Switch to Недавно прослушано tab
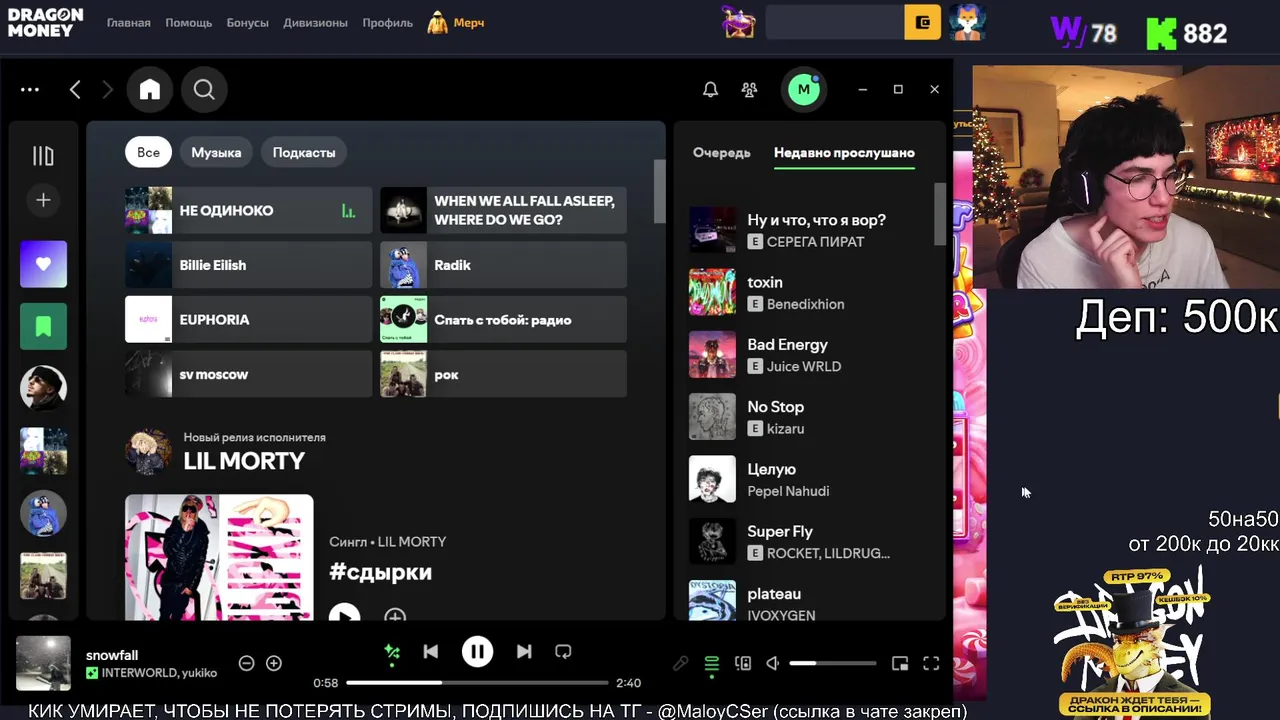This screenshot has height=720, width=1280. [x=844, y=153]
